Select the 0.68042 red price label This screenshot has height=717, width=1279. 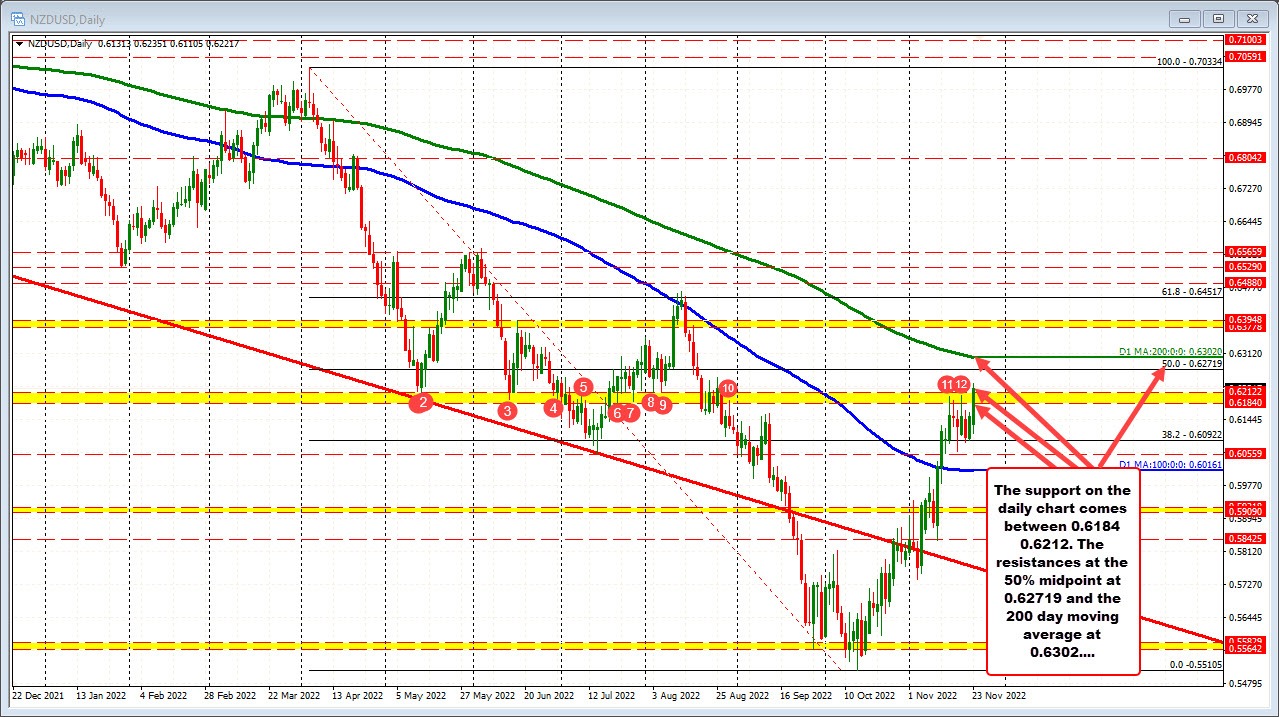click(x=1245, y=158)
